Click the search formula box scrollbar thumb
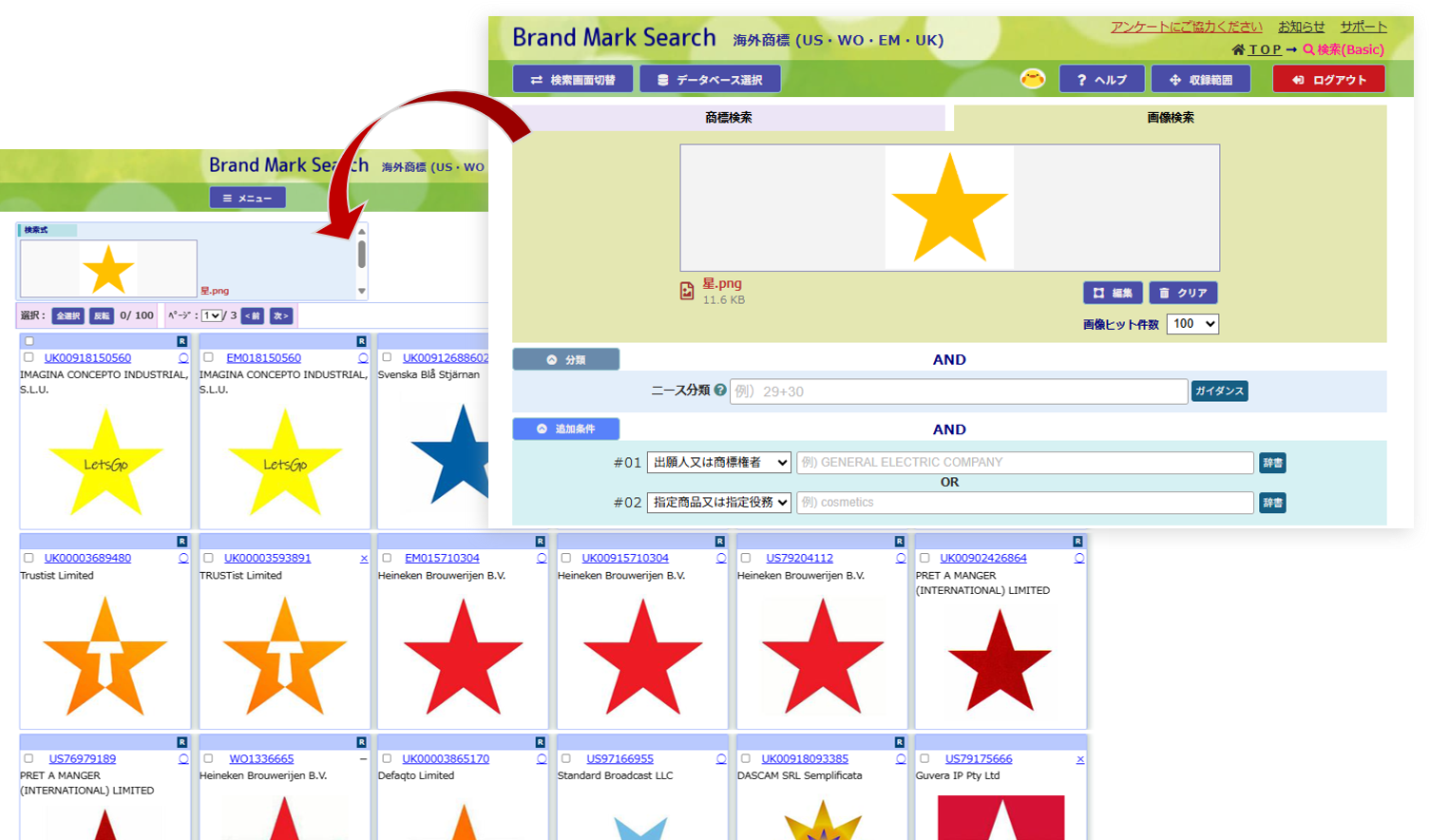Screen dimensions: 1430x840 [362, 254]
